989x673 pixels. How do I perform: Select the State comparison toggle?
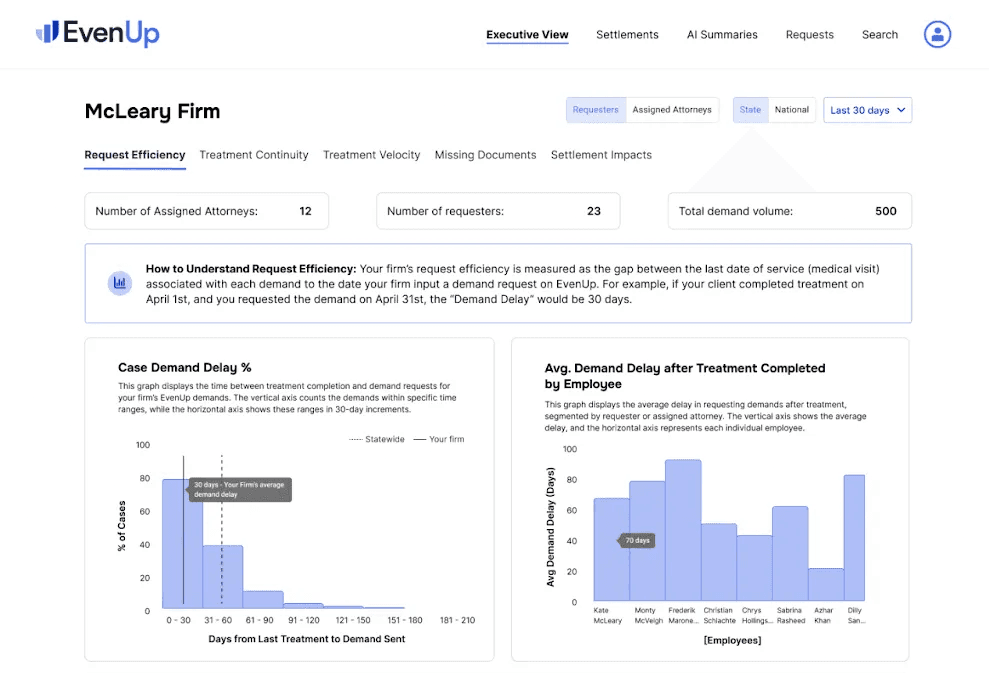click(750, 110)
